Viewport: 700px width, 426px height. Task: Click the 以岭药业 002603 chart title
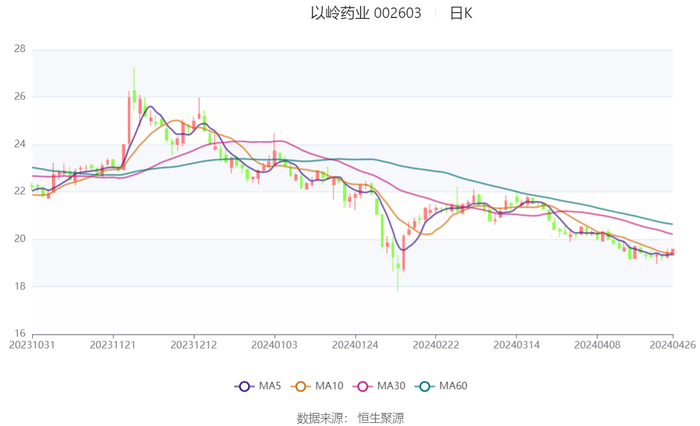365,14
